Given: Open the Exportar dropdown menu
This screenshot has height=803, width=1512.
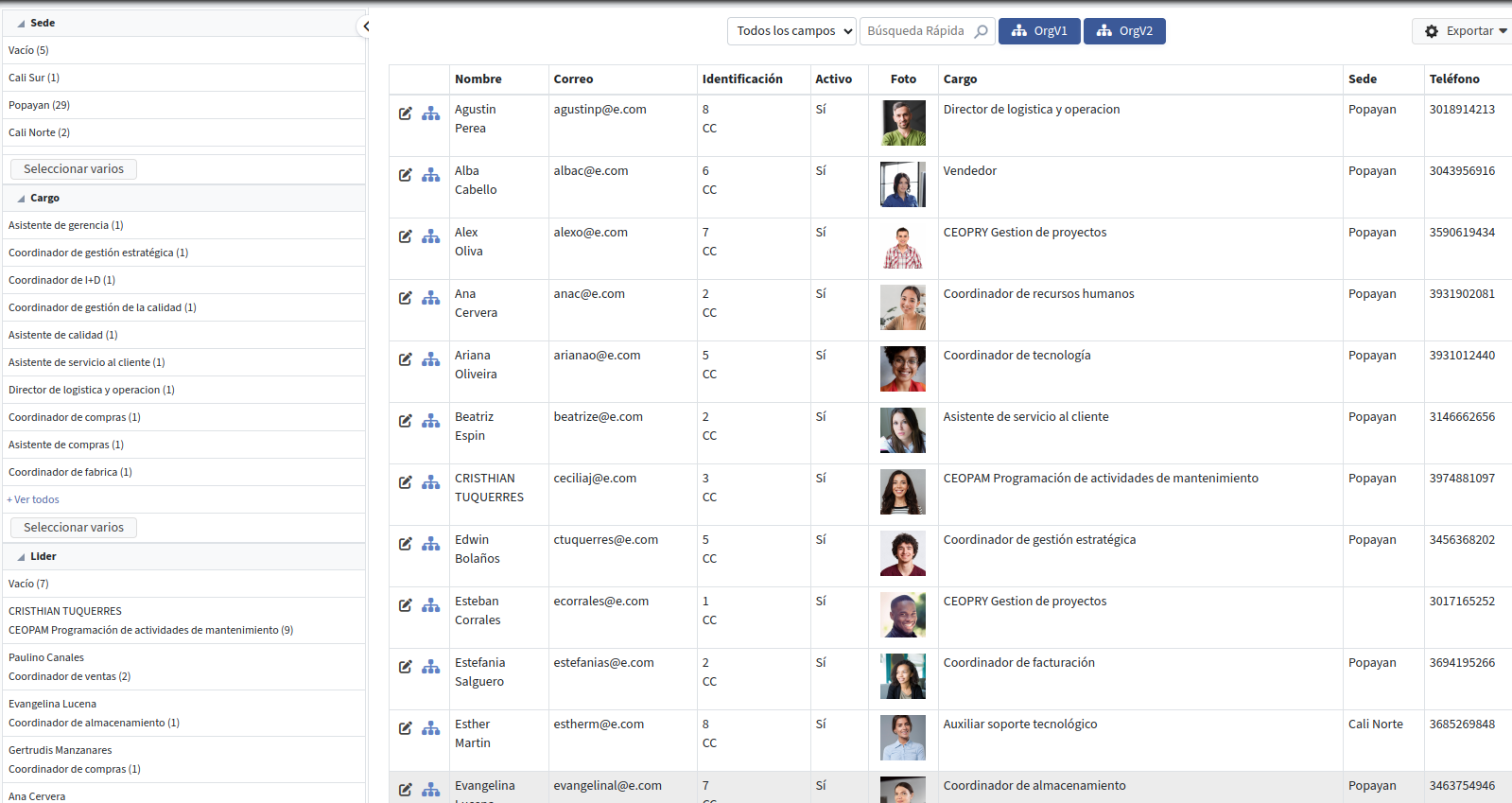Looking at the screenshot, I should click(1464, 31).
